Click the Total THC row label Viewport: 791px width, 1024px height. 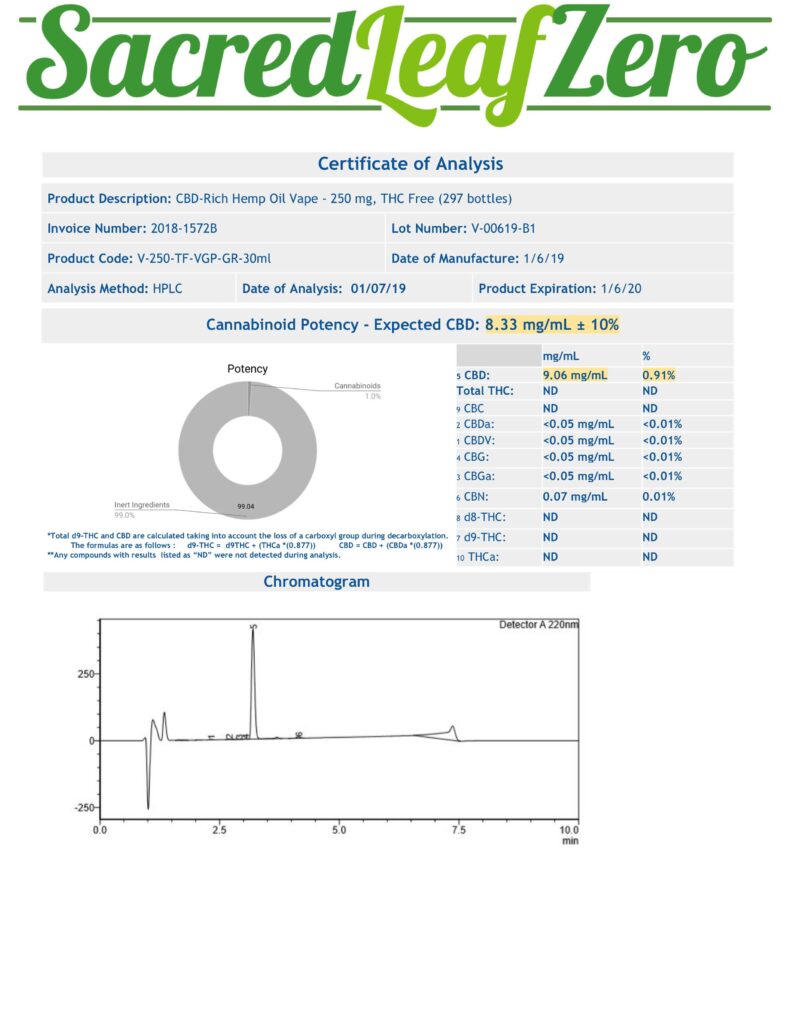(x=485, y=391)
